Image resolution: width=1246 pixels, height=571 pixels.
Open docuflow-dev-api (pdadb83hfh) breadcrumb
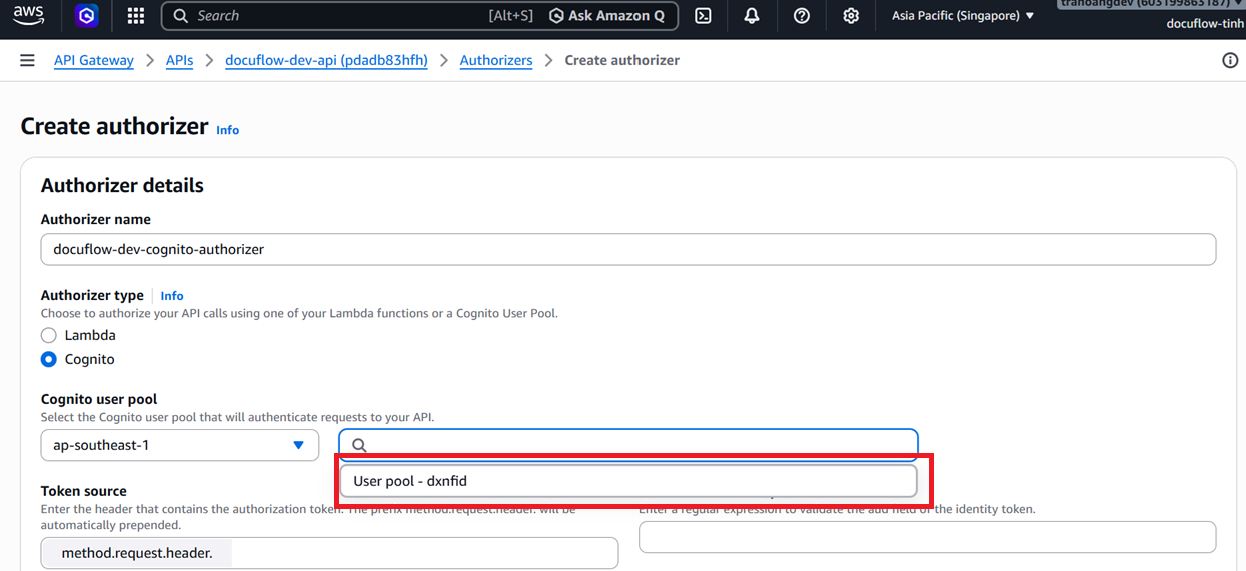(326, 60)
